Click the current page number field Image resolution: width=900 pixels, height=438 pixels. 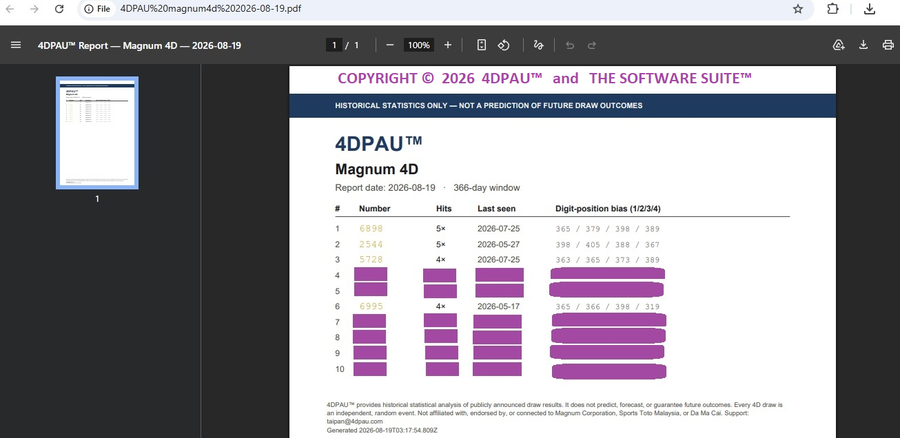(x=333, y=45)
